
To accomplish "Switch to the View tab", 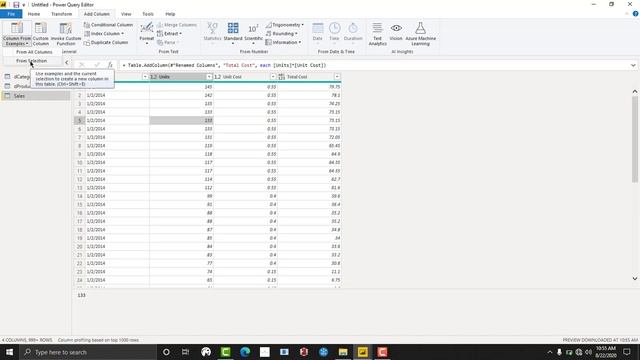I will (126, 14).
